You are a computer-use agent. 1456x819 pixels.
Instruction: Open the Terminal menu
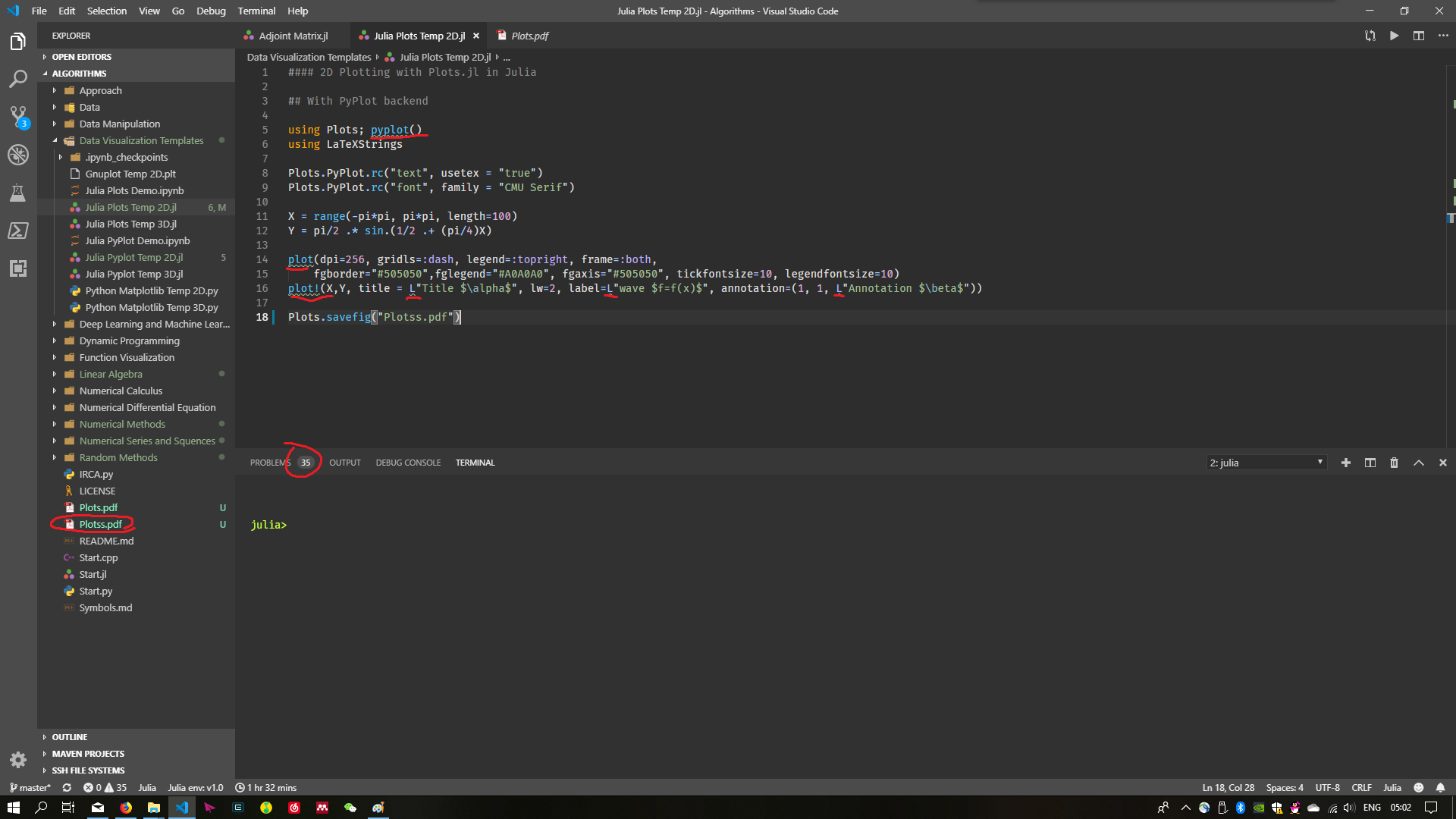pyautogui.click(x=256, y=11)
